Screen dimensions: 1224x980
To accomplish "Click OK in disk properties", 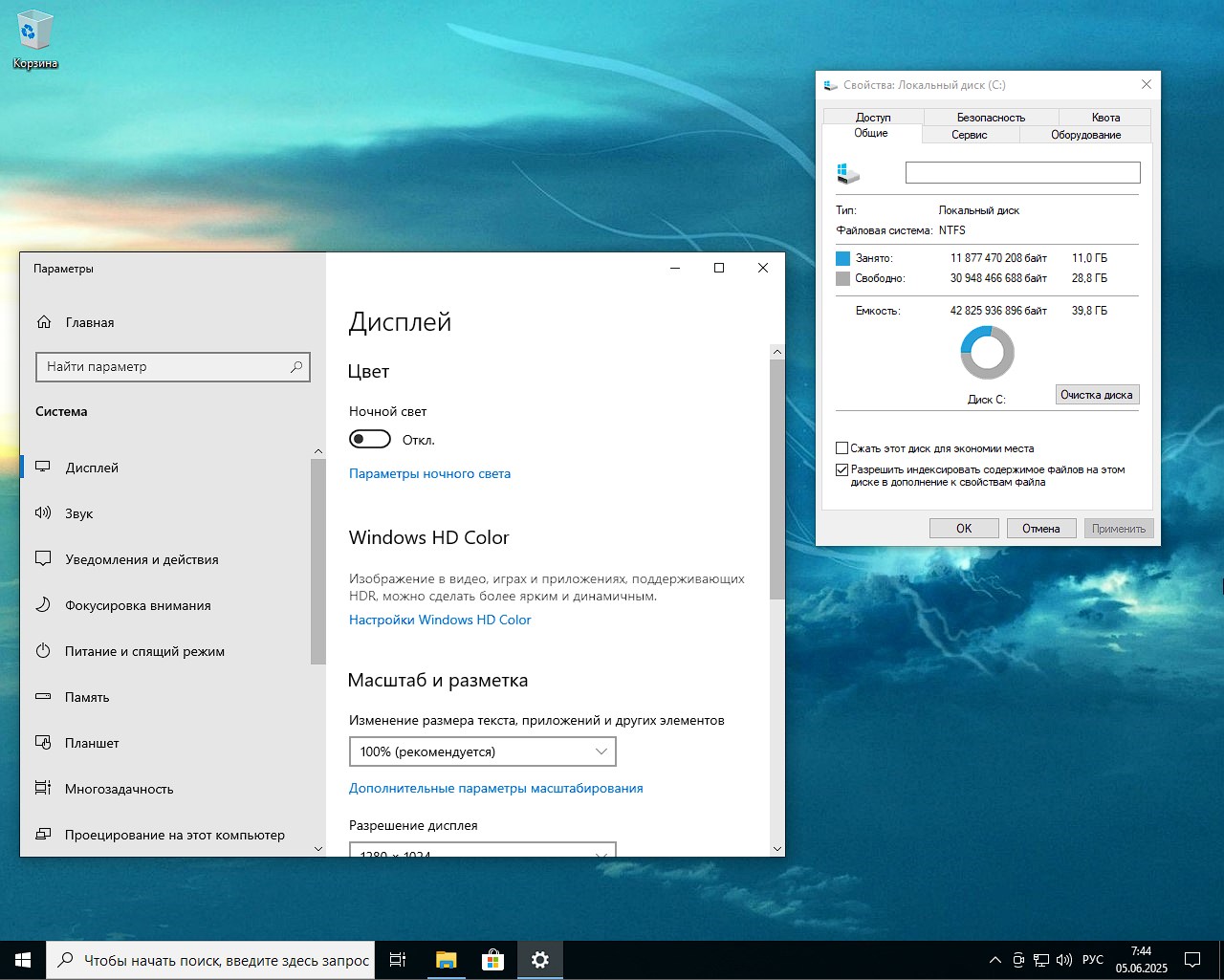I will 964,528.
